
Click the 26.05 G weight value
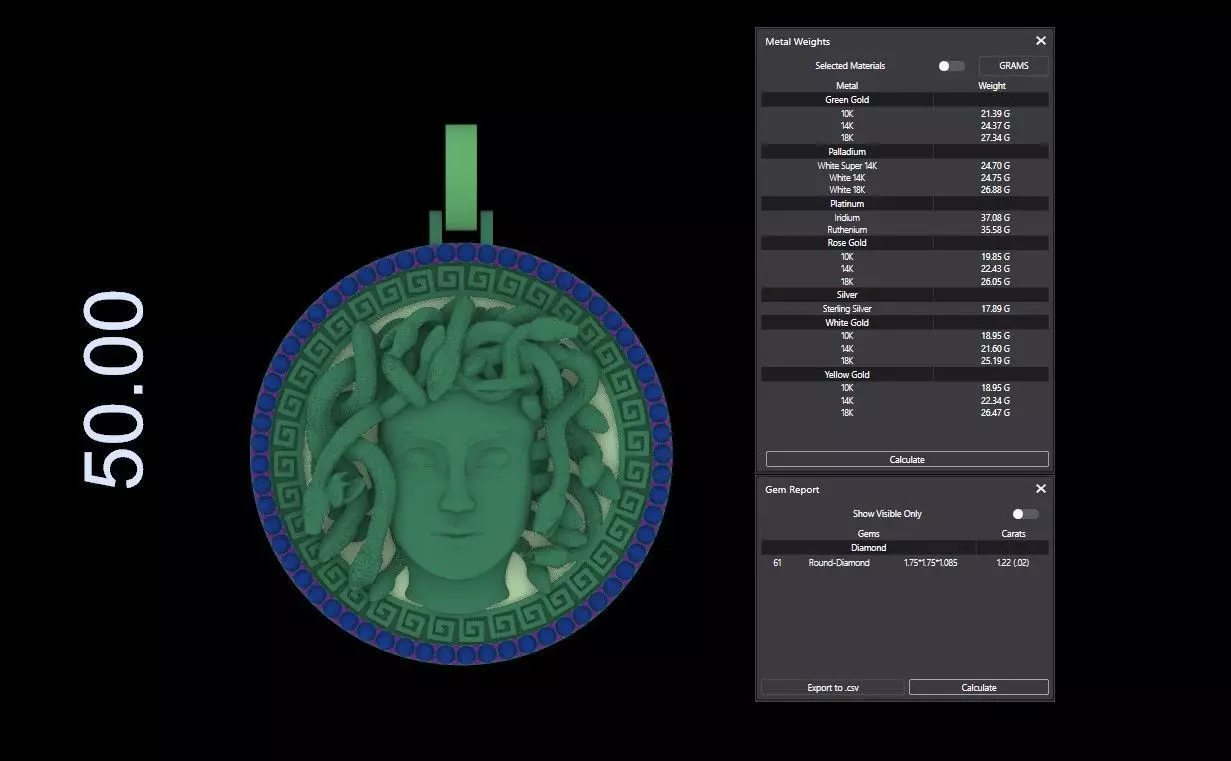click(x=995, y=282)
